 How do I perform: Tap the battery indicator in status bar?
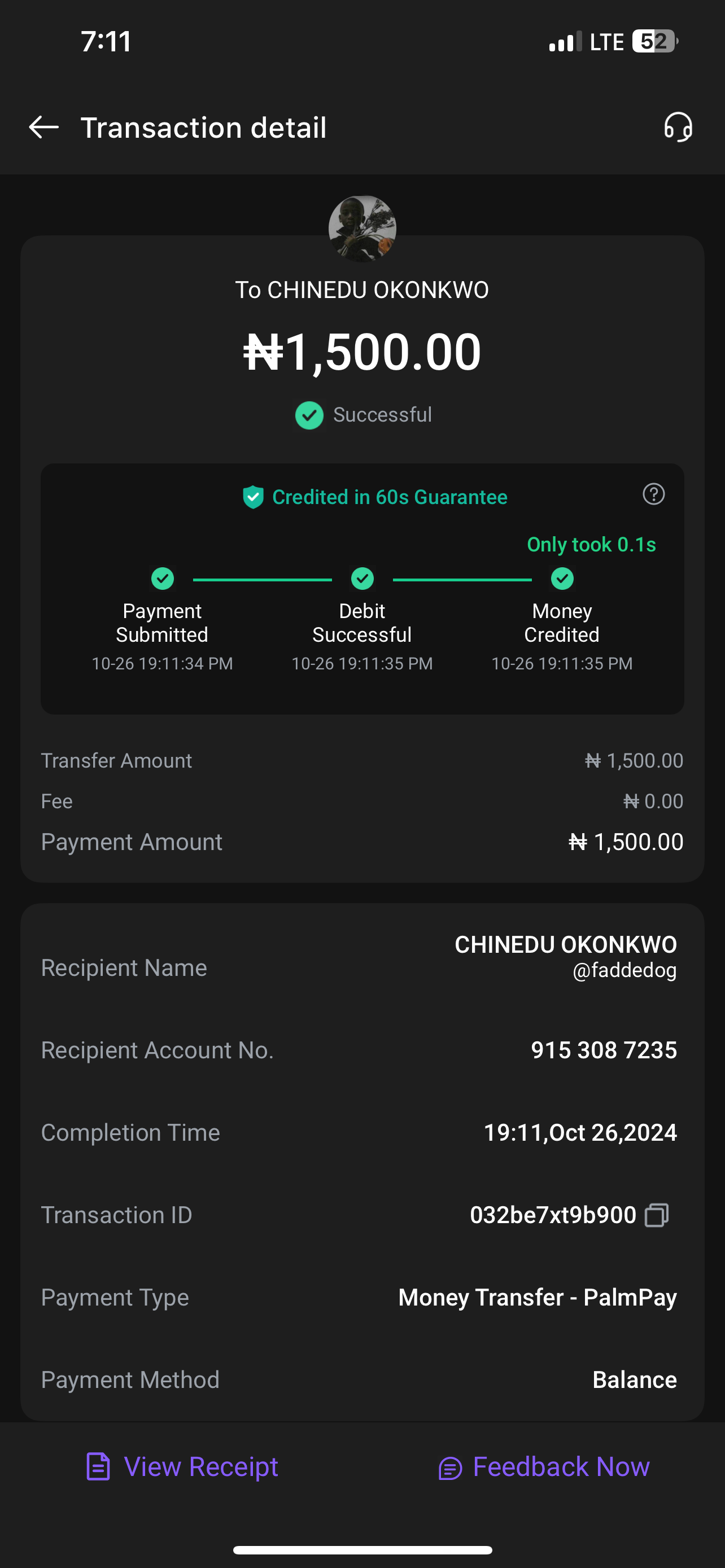(x=654, y=41)
